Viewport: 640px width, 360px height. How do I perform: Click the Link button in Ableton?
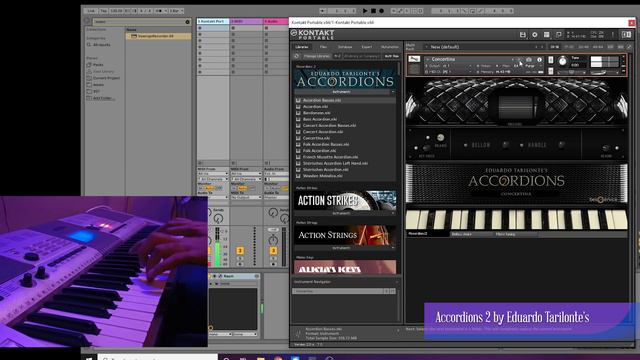pos(91,11)
